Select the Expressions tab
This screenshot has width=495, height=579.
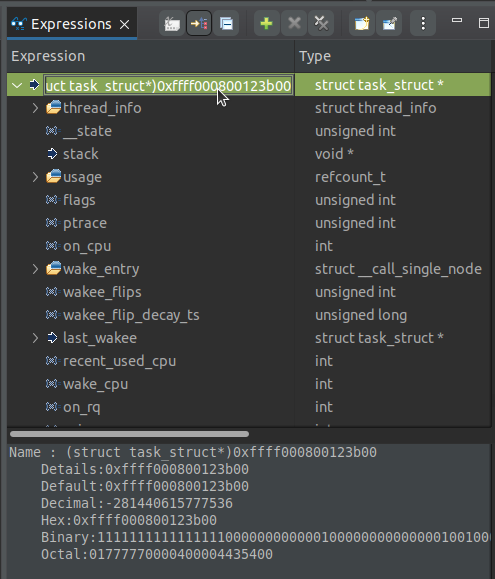(x=72, y=24)
